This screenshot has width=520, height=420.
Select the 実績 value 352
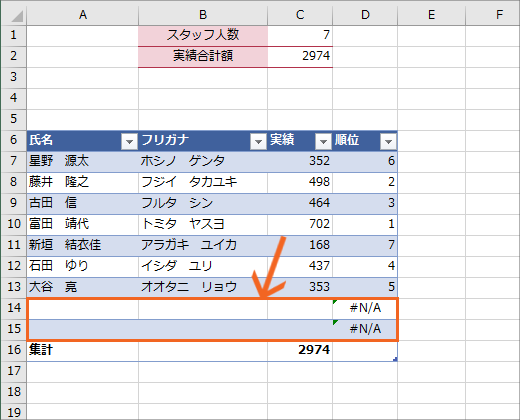[x=300, y=161]
